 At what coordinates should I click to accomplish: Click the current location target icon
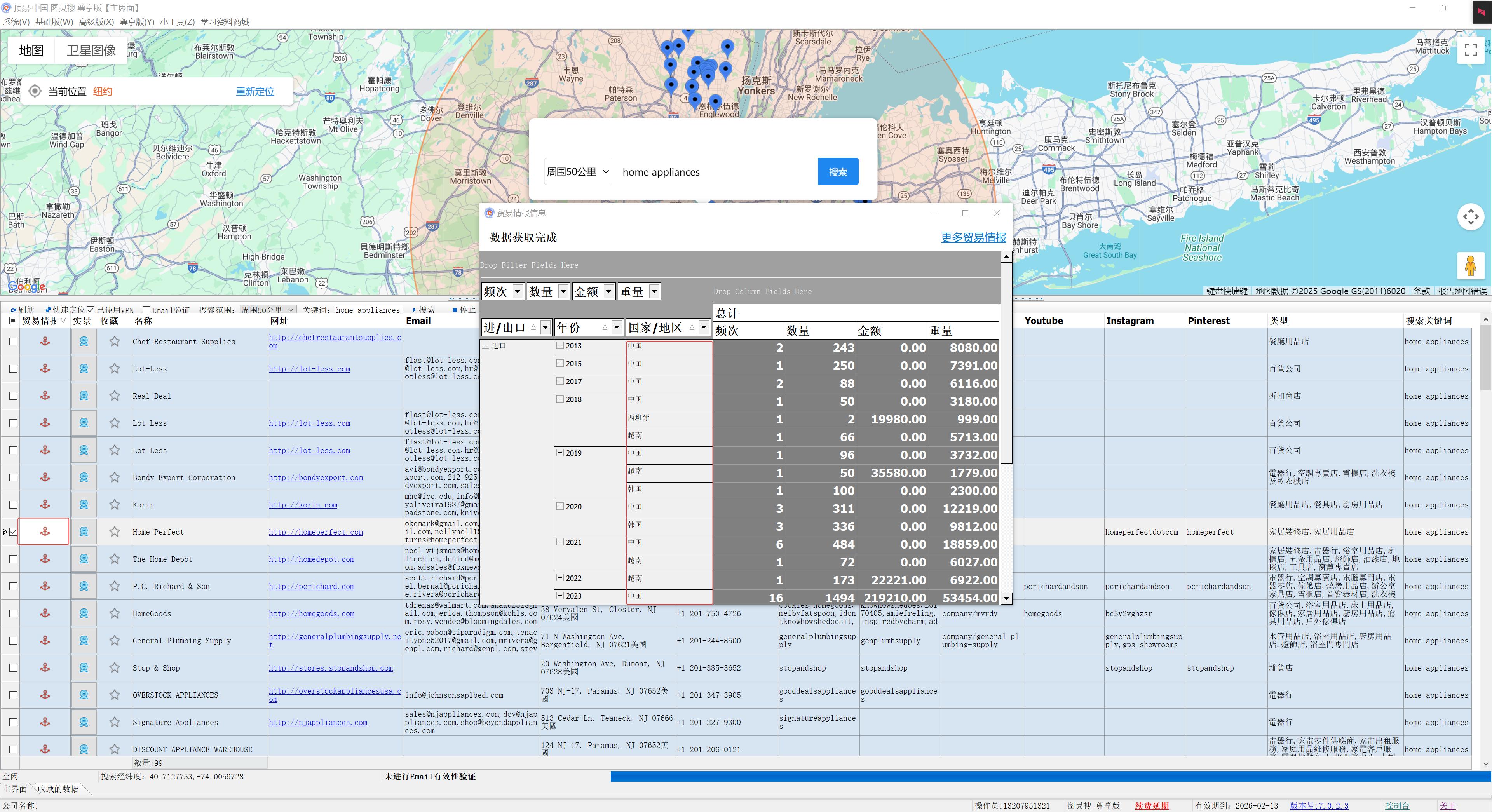point(35,91)
